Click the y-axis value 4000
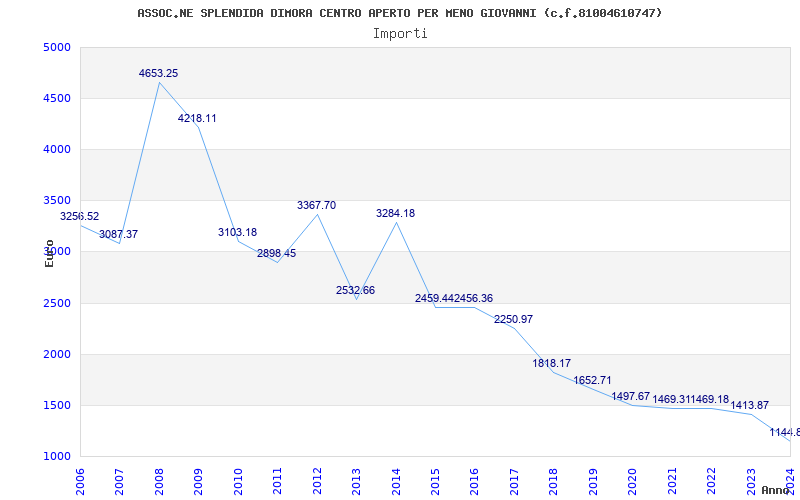Image resolution: width=800 pixels, height=500 pixels. pos(56,149)
